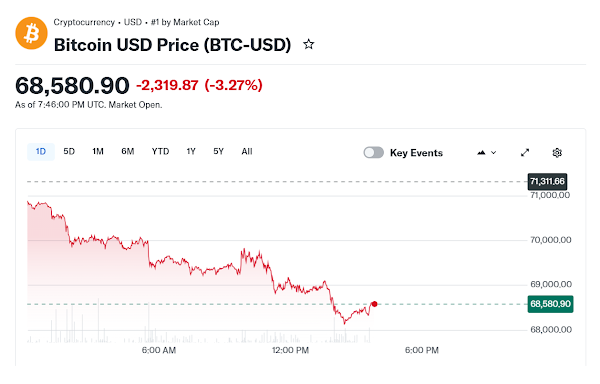Add BTC-USD to watchlist with star icon
The height and width of the screenshot is (384, 600).
(308, 44)
